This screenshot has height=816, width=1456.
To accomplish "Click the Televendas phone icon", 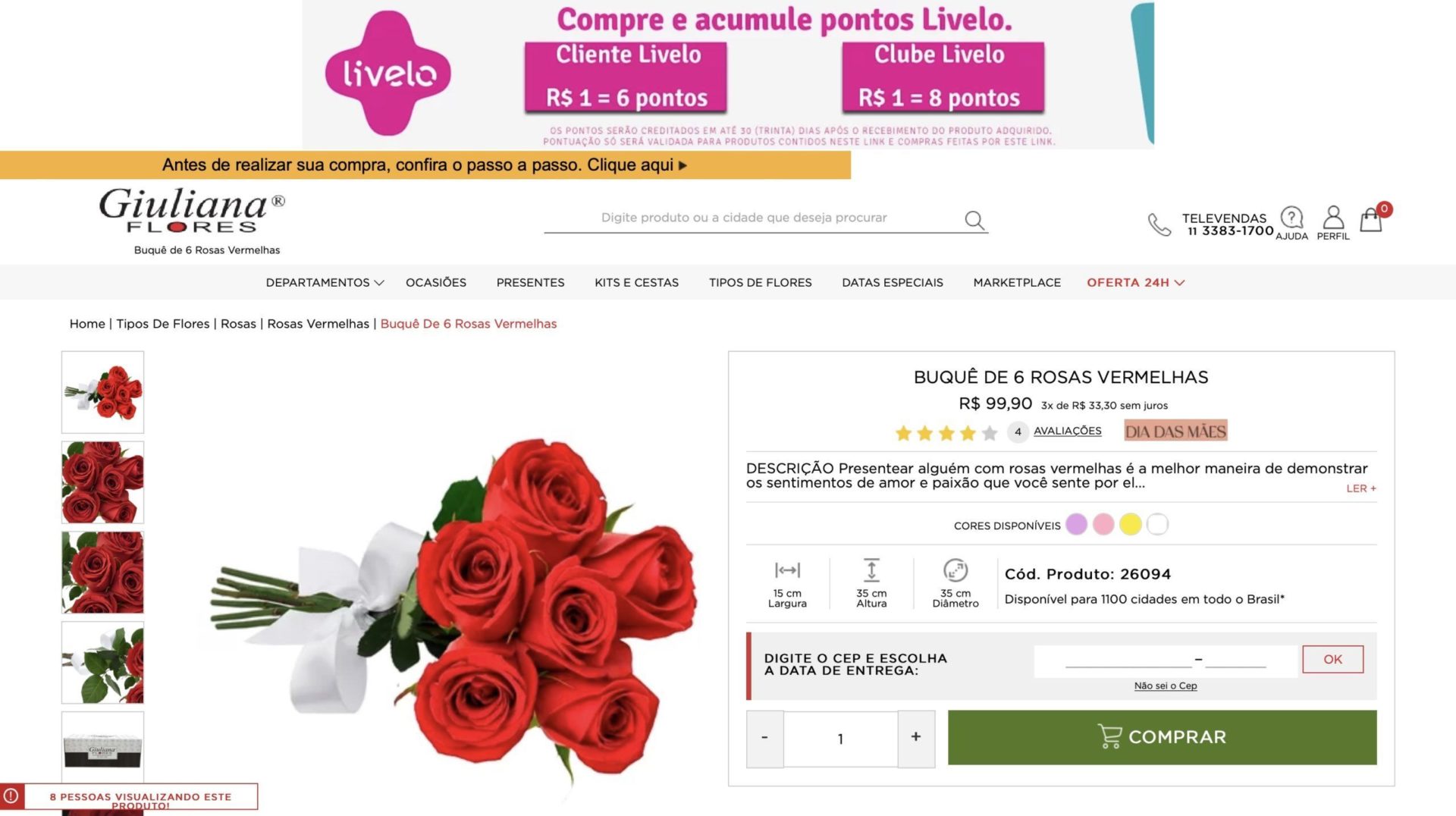I will (x=1159, y=224).
